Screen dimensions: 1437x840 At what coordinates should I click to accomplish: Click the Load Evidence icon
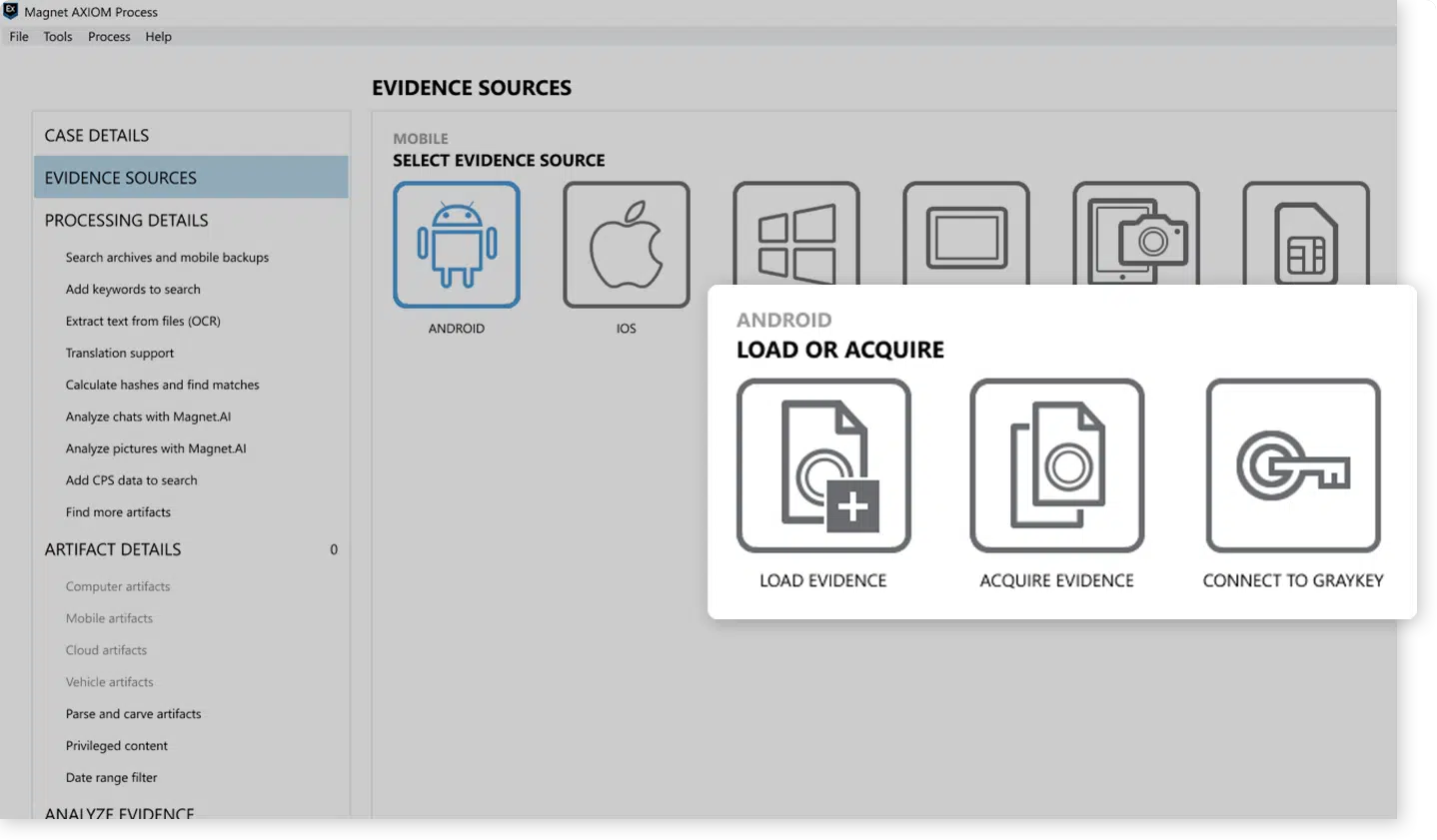tap(823, 465)
